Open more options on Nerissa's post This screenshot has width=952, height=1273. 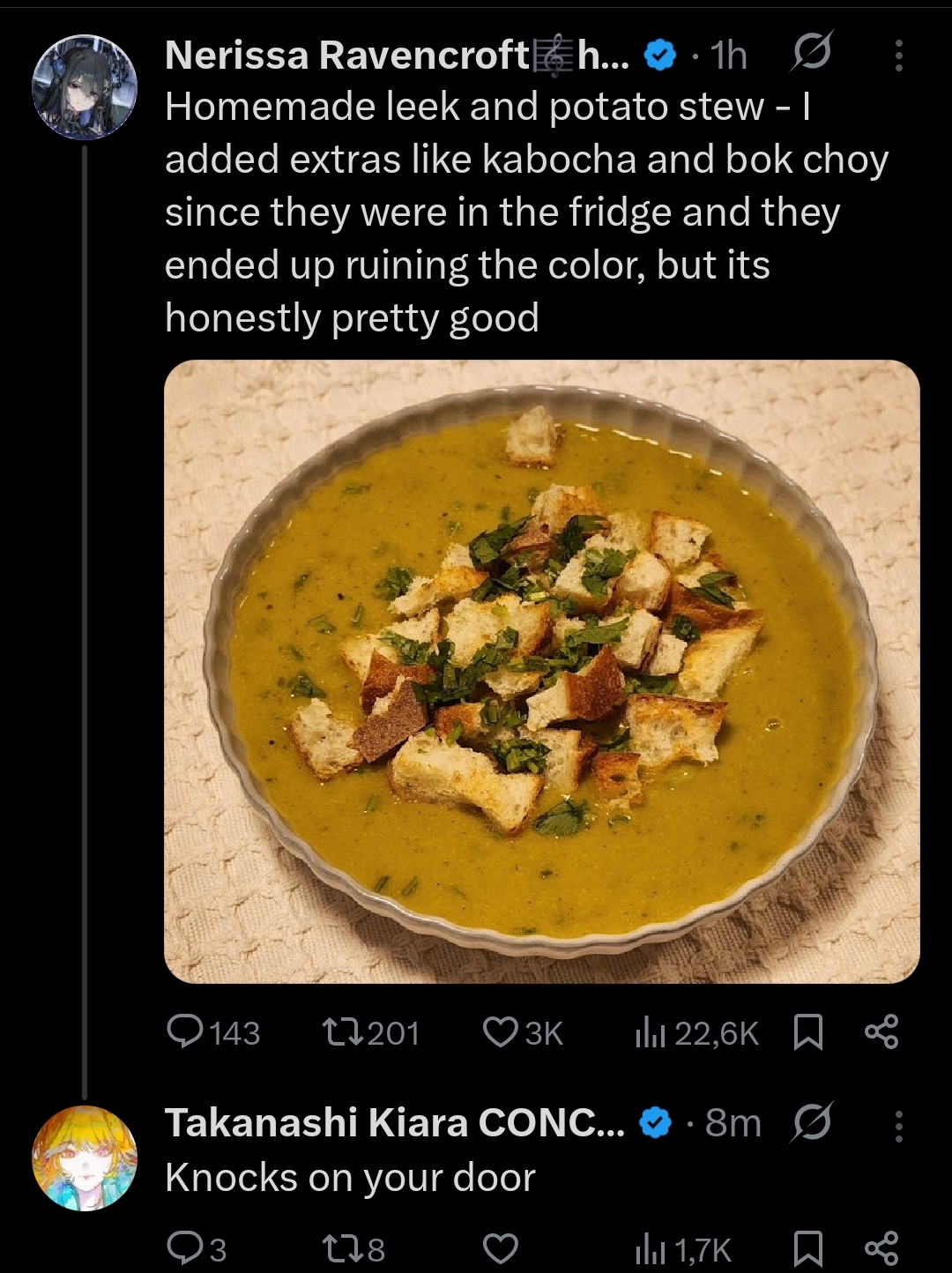[x=898, y=56]
